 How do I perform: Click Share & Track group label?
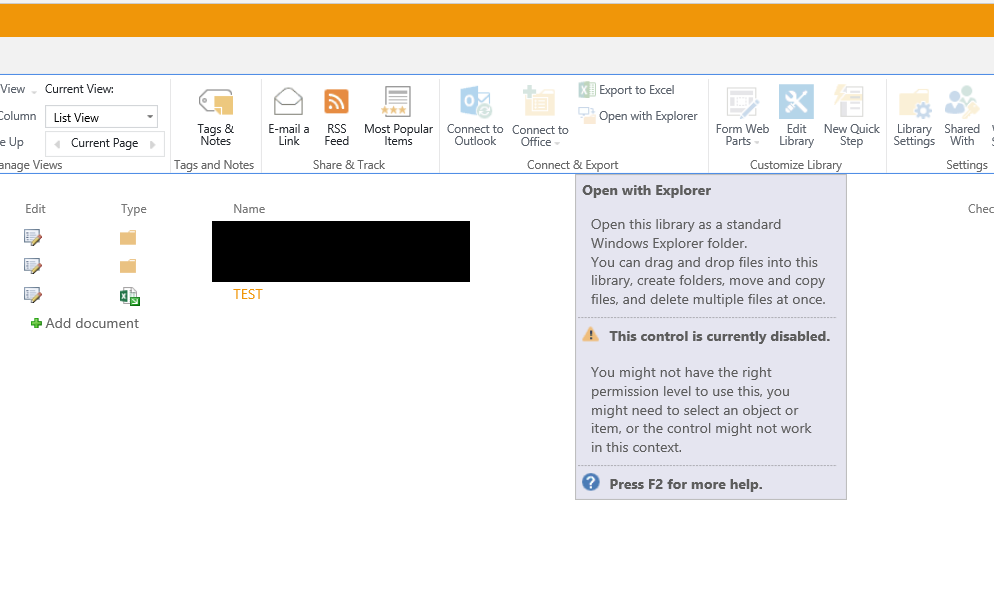349,165
